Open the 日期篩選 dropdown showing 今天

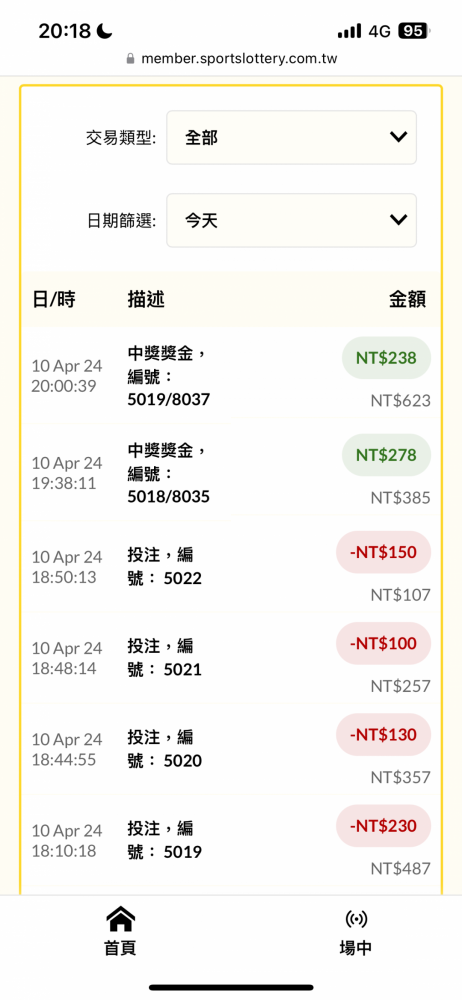tap(292, 220)
